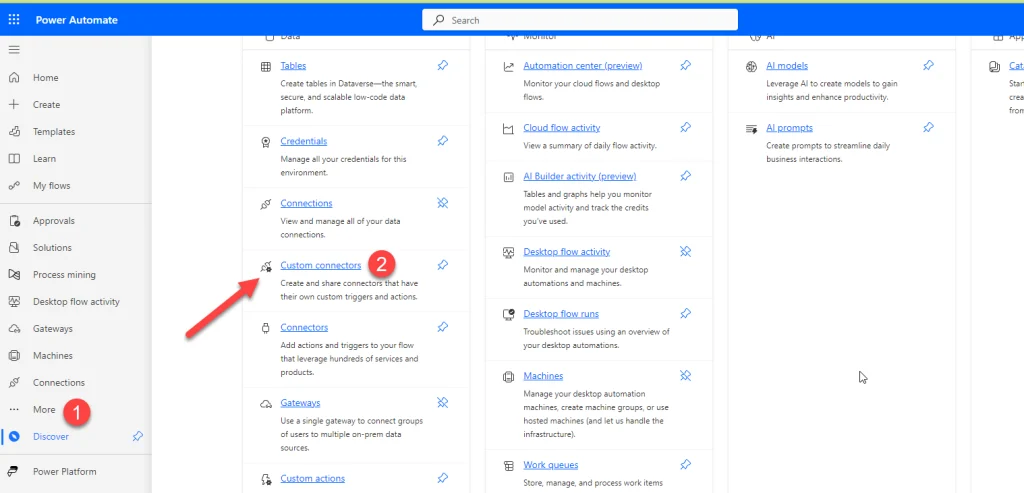Open the Desktop flow runs link
This screenshot has width=1024, height=493.
coord(561,314)
